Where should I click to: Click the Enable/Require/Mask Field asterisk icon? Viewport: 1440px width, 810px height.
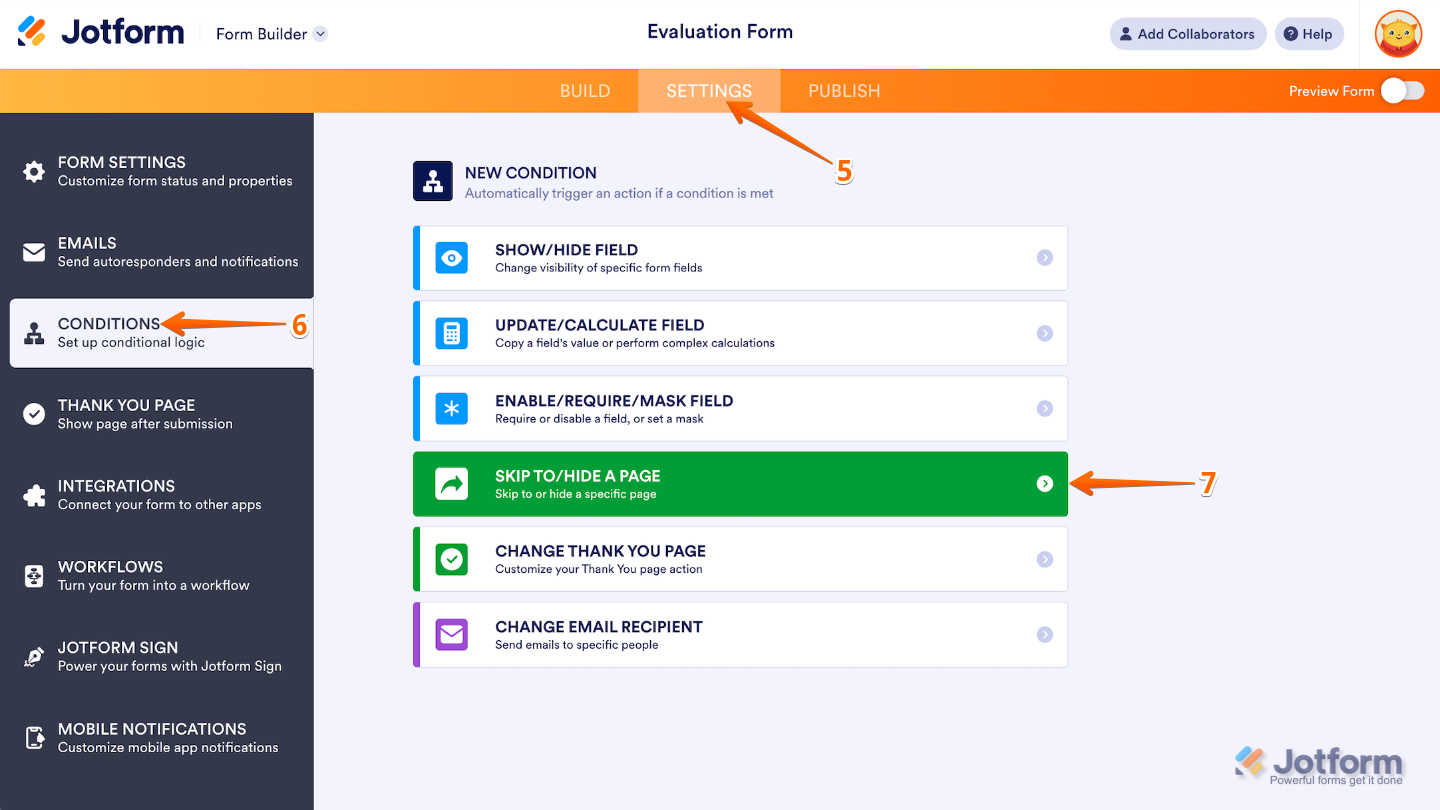click(451, 408)
